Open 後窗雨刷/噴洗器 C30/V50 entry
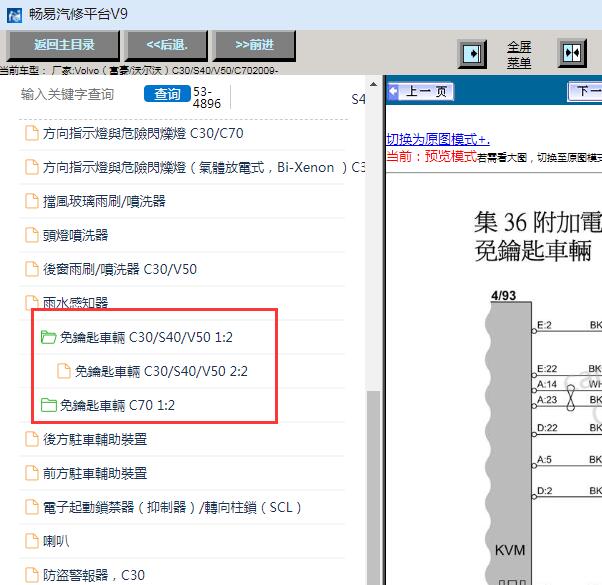Viewport: 602px width, 585px height. pyautogui.click(x=120, y=269)
